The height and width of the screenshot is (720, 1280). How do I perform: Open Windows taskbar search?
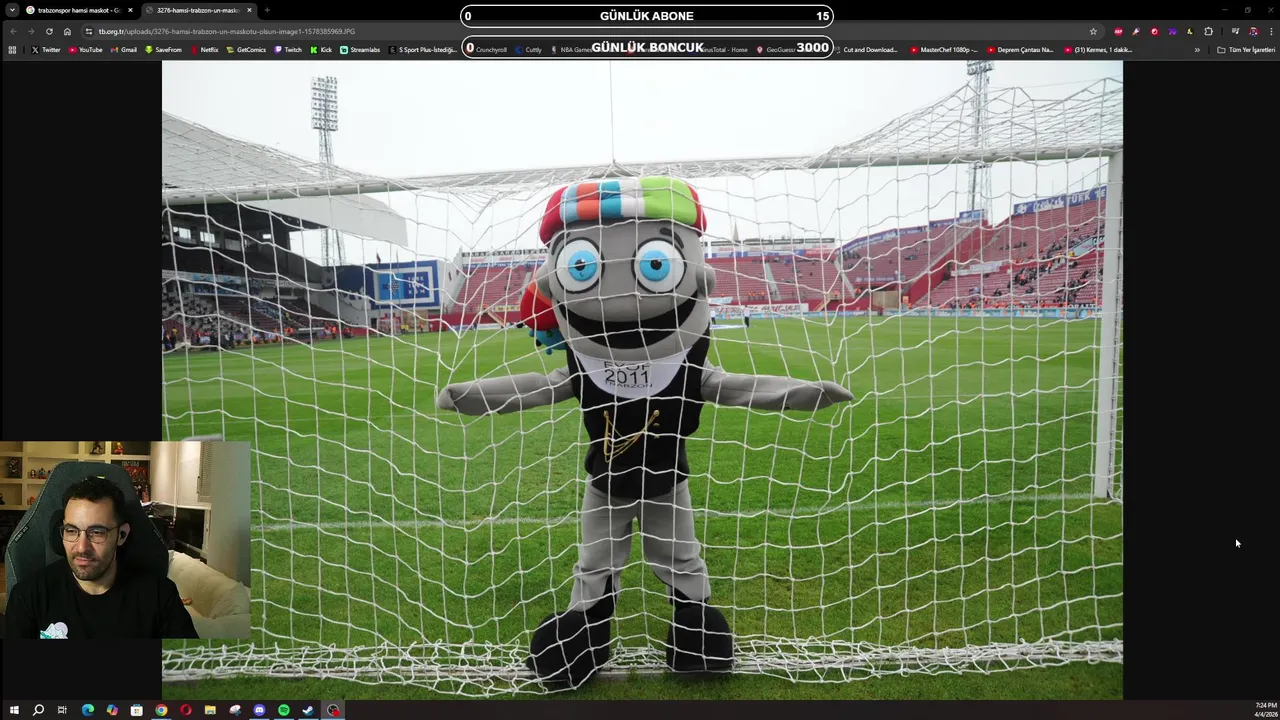pyautogui.click(x=38, y=710)
